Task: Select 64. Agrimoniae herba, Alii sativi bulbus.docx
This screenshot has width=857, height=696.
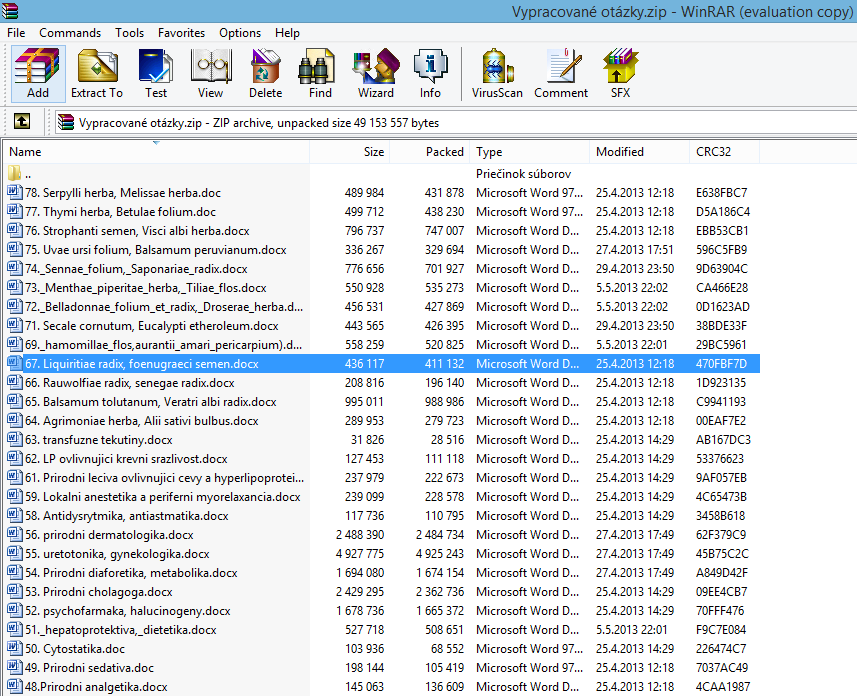Action: [381, 420]
